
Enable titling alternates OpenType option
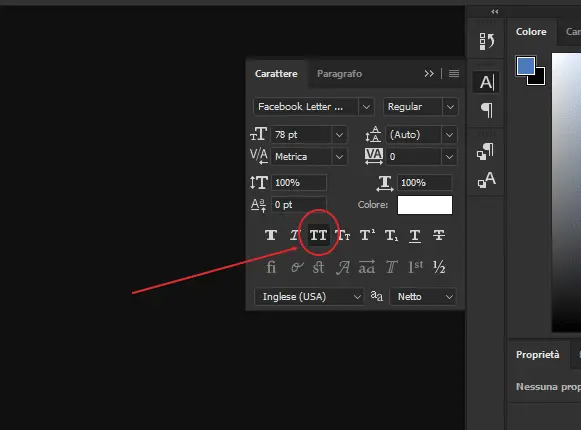(x=391, y=267)
